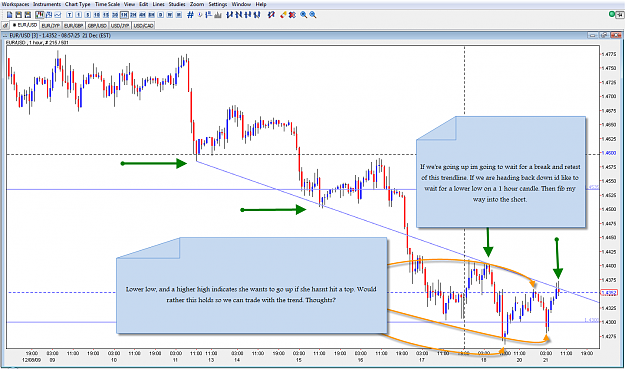This screenshot has width=625, height=369.
Task: Open the Time Scale menu
Action: pos(108,4)
